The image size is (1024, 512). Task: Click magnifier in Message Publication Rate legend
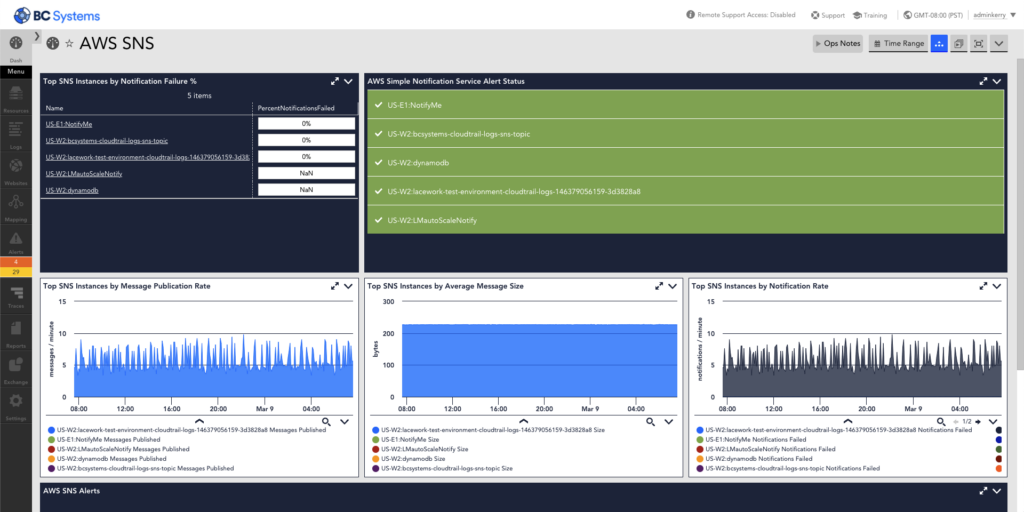(326, 422)
